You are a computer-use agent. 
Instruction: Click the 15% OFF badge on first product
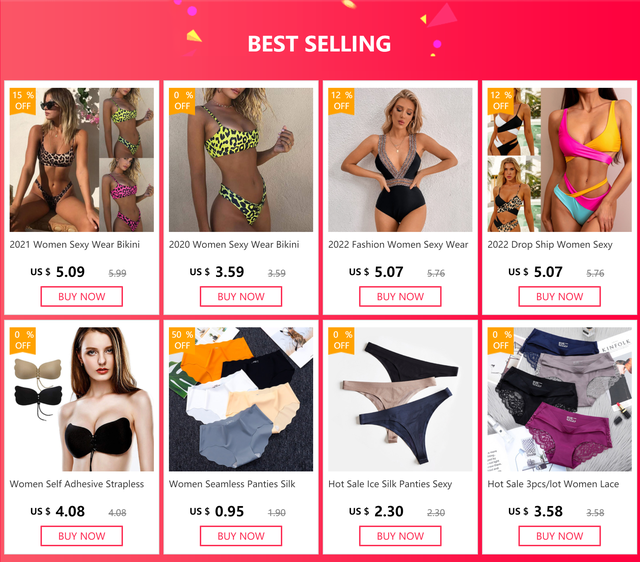pyautogui.click(x=23, y=101)
